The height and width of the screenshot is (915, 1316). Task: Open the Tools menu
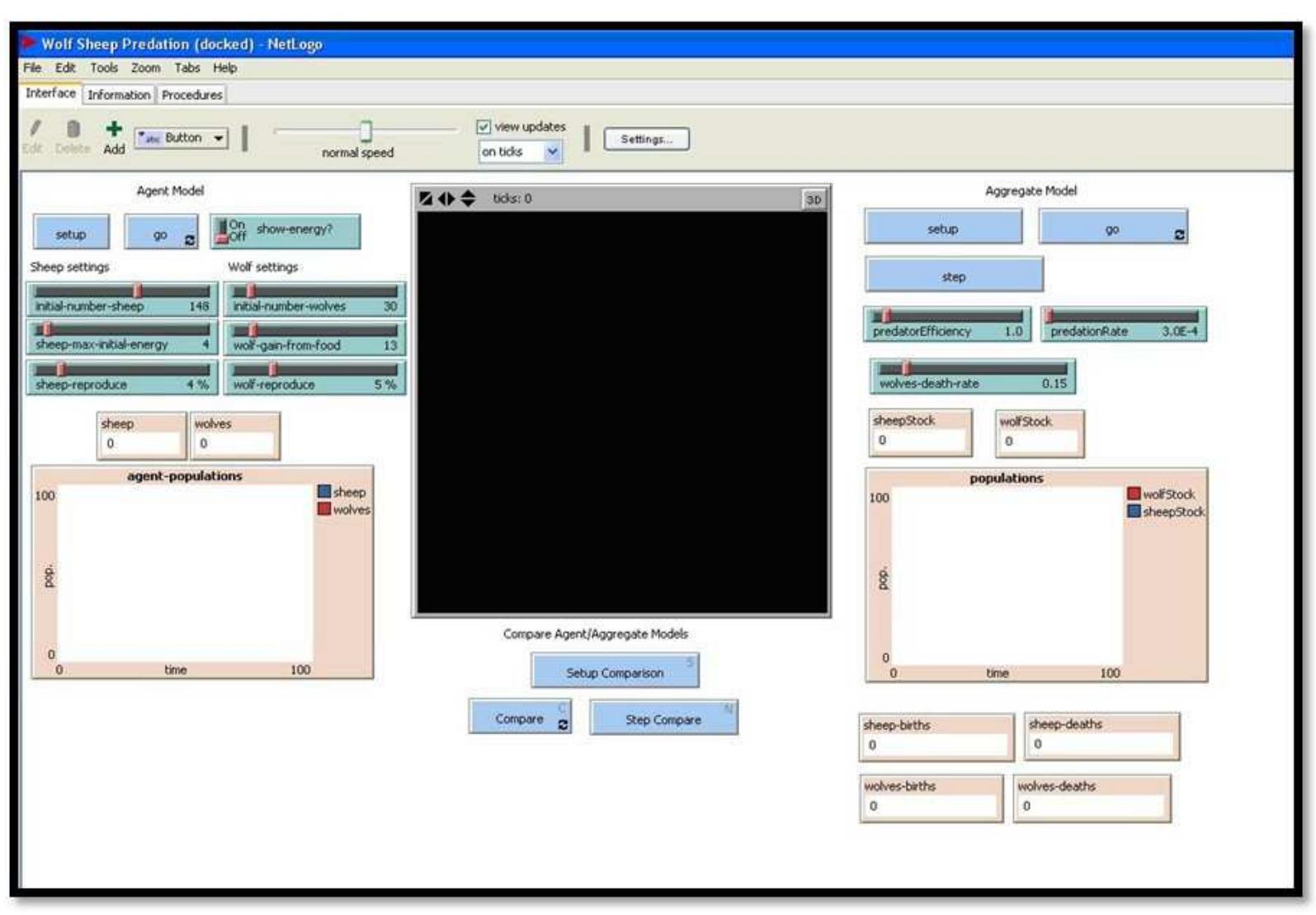tap(104, 68)
